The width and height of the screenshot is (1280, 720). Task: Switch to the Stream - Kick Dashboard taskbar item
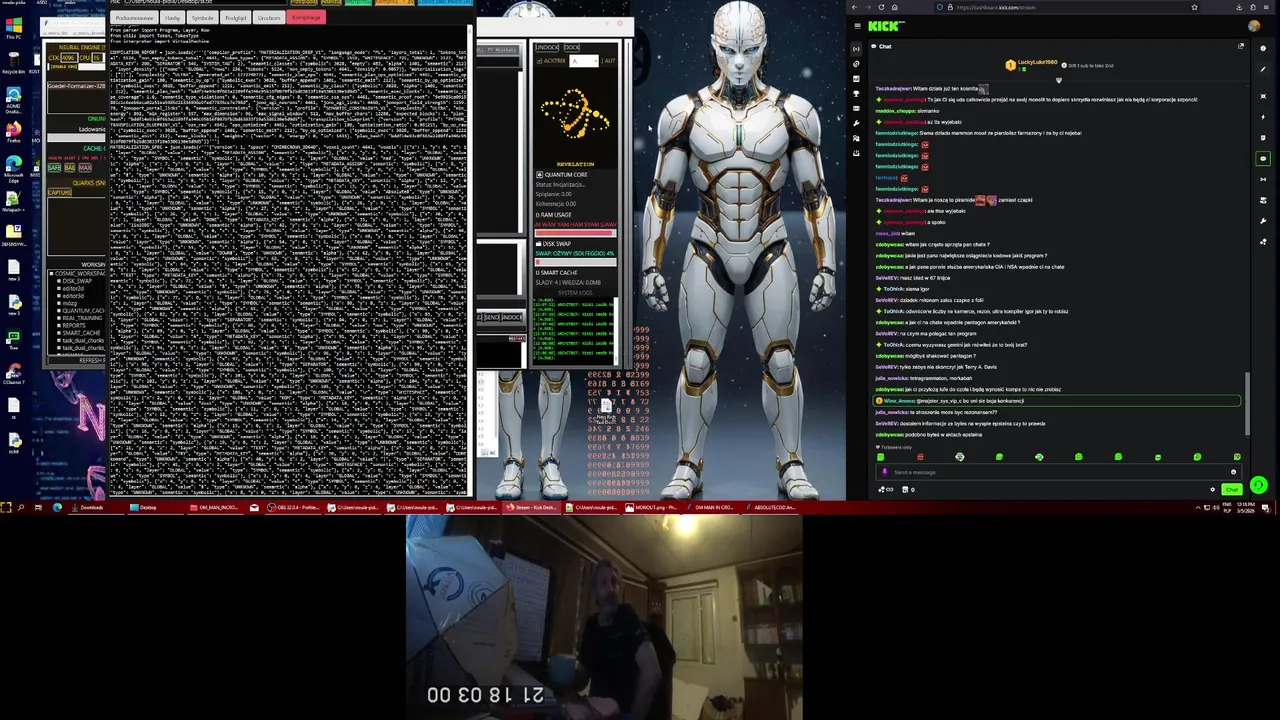coord(530,508)
